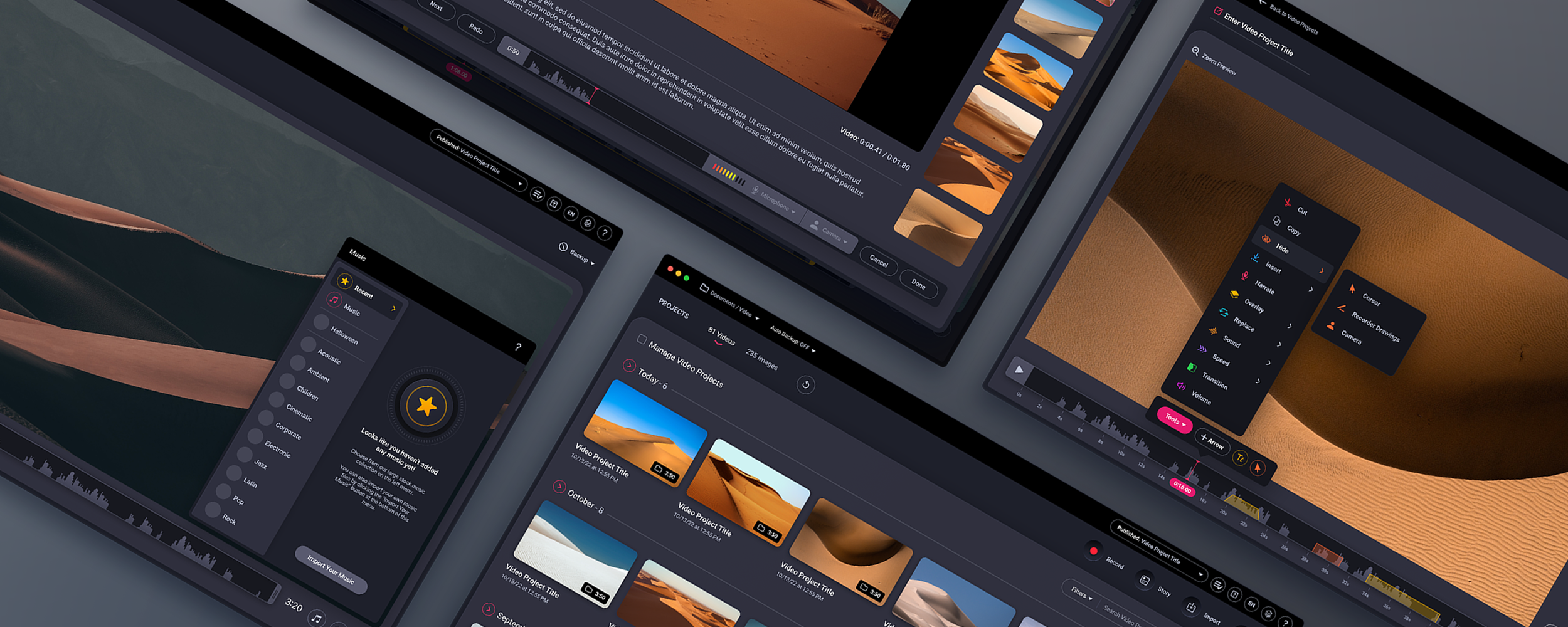This screenshot has height=627, width=1568.
Task: Click the checklist icon in music editor header
Action: click(x=538, y=194)
